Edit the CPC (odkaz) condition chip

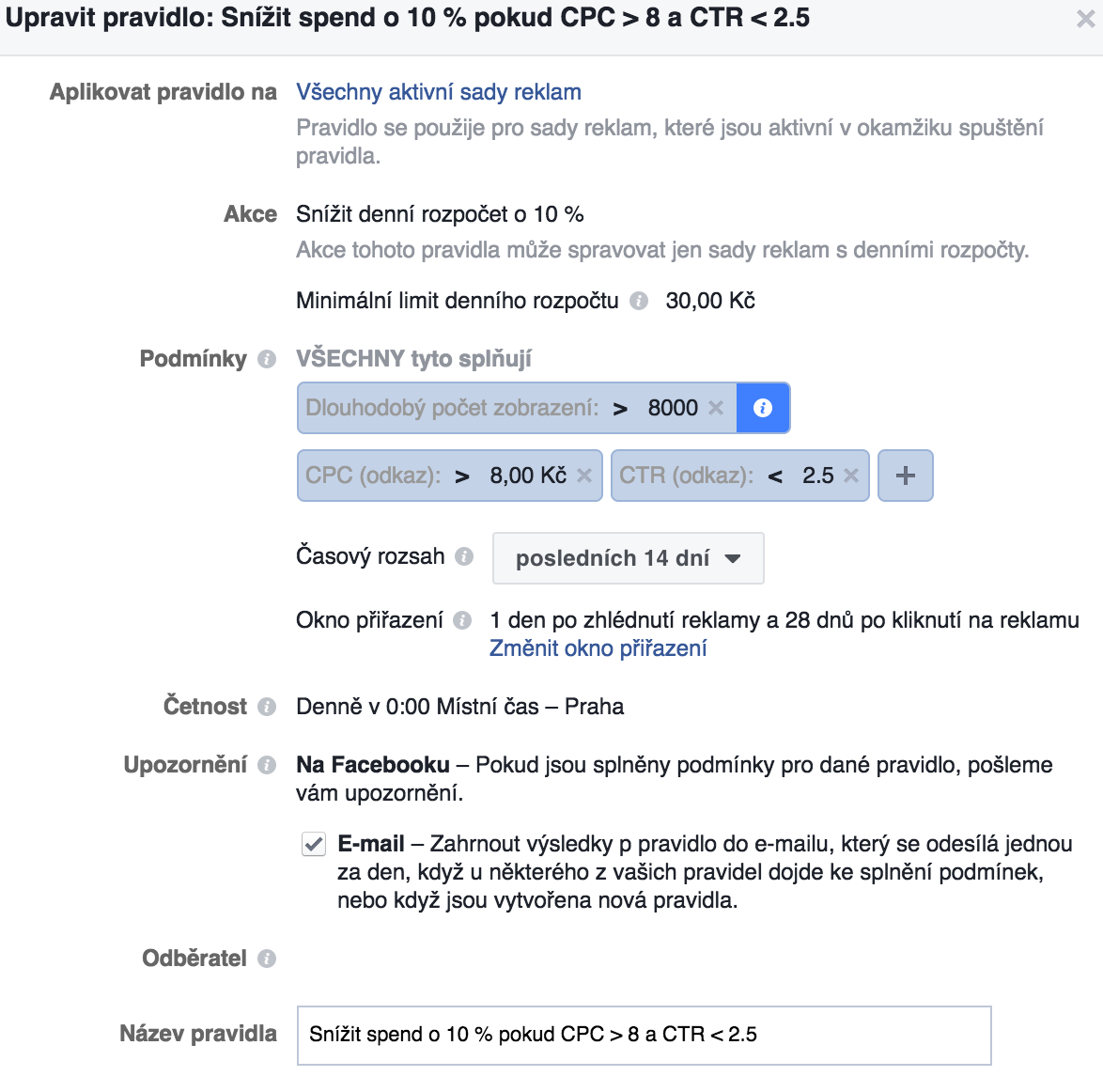tap(436, 476)
